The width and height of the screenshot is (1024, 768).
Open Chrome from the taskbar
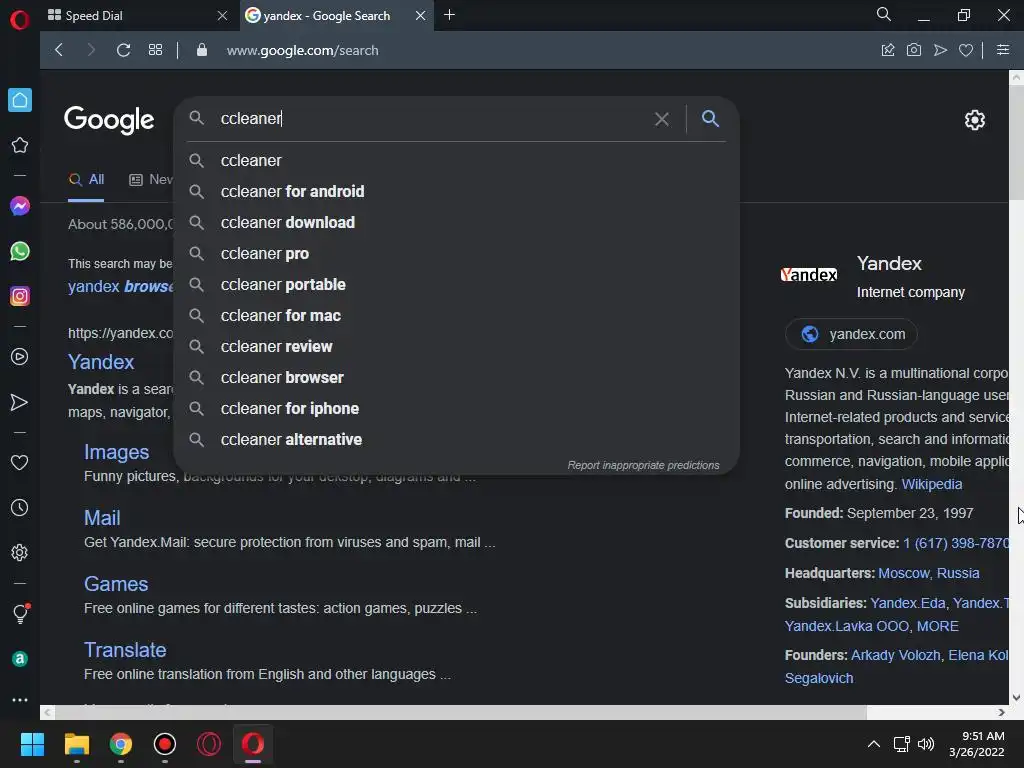(121, 744)
